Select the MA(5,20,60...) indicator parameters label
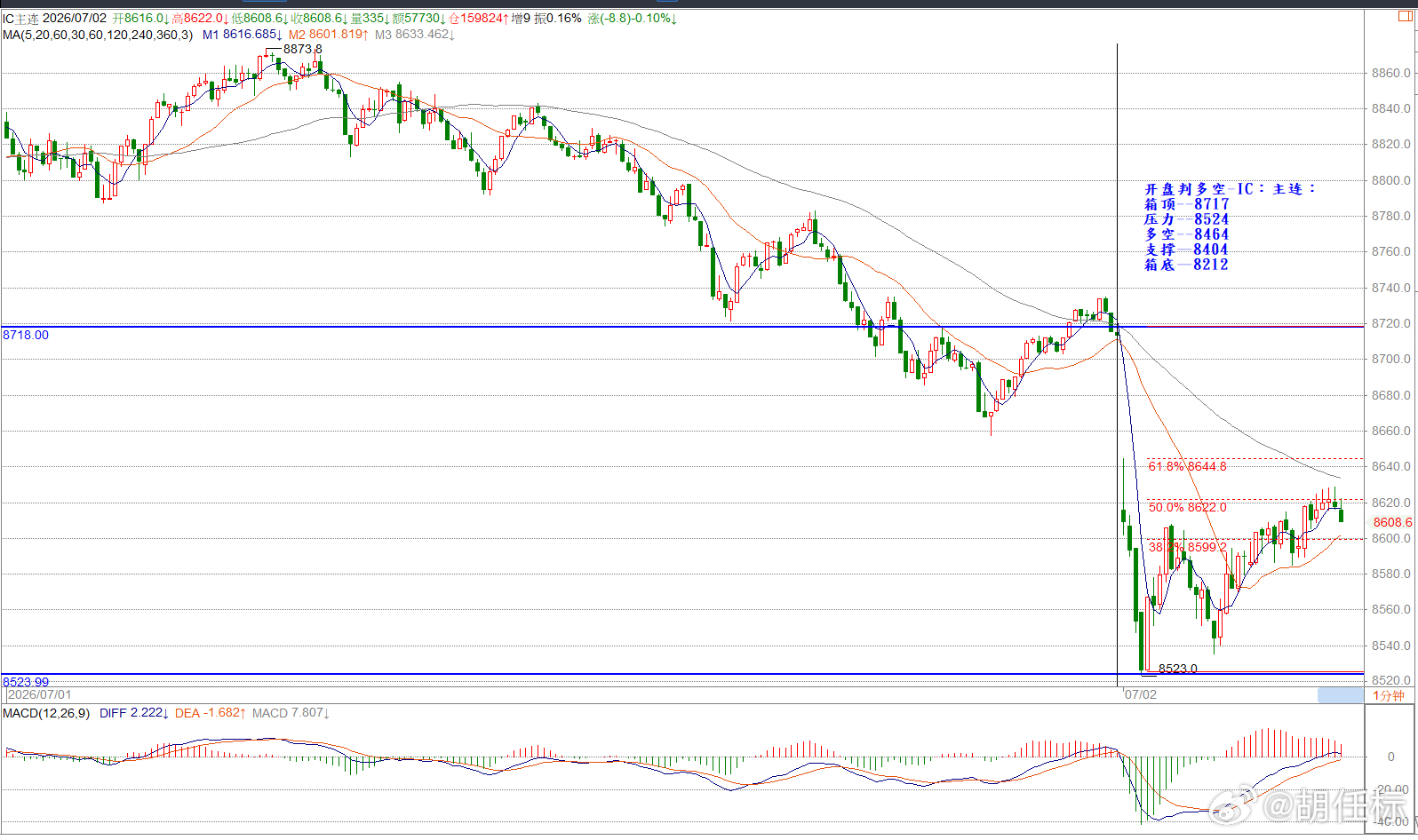Image resolution: width=1418 pixels, height=840 pixels. click(98, 35)
